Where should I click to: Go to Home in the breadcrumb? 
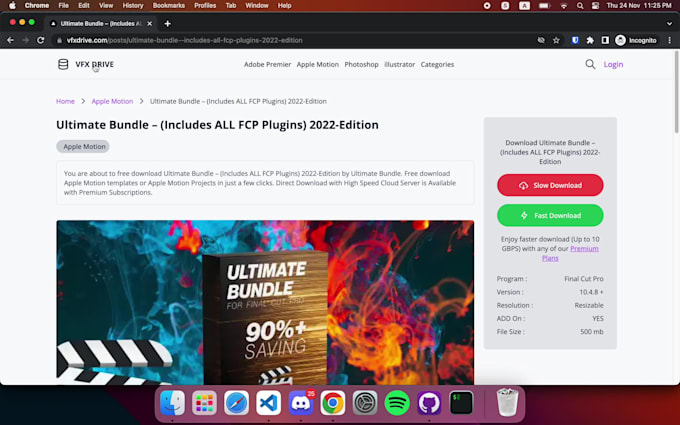65,101
